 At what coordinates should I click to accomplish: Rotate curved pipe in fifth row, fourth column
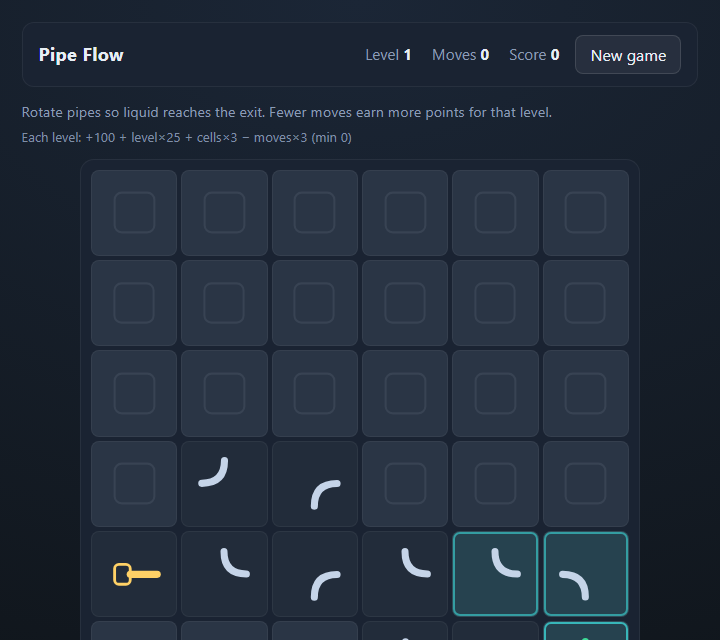405,574
